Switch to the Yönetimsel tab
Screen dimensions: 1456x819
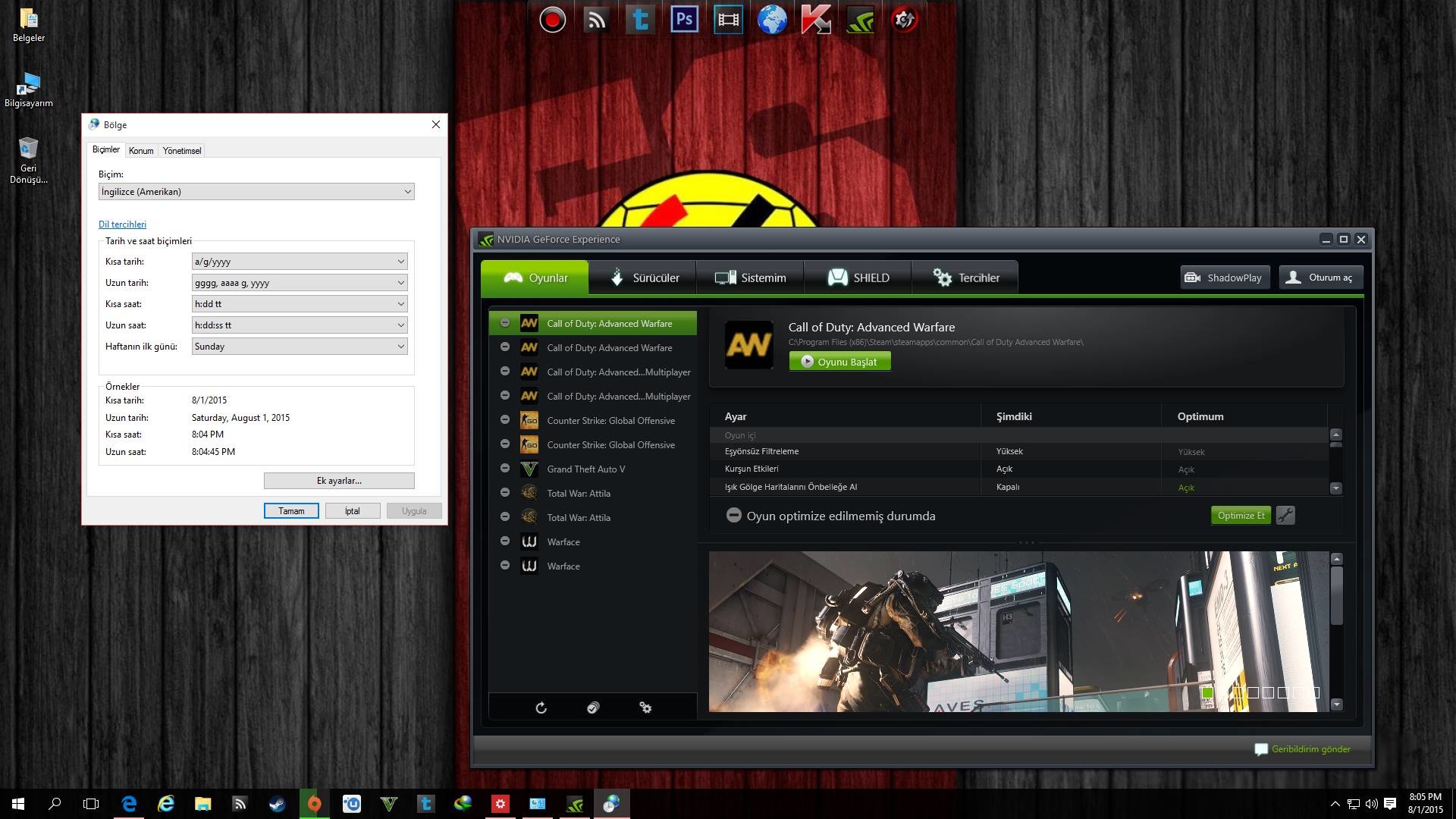pos(182,151)
